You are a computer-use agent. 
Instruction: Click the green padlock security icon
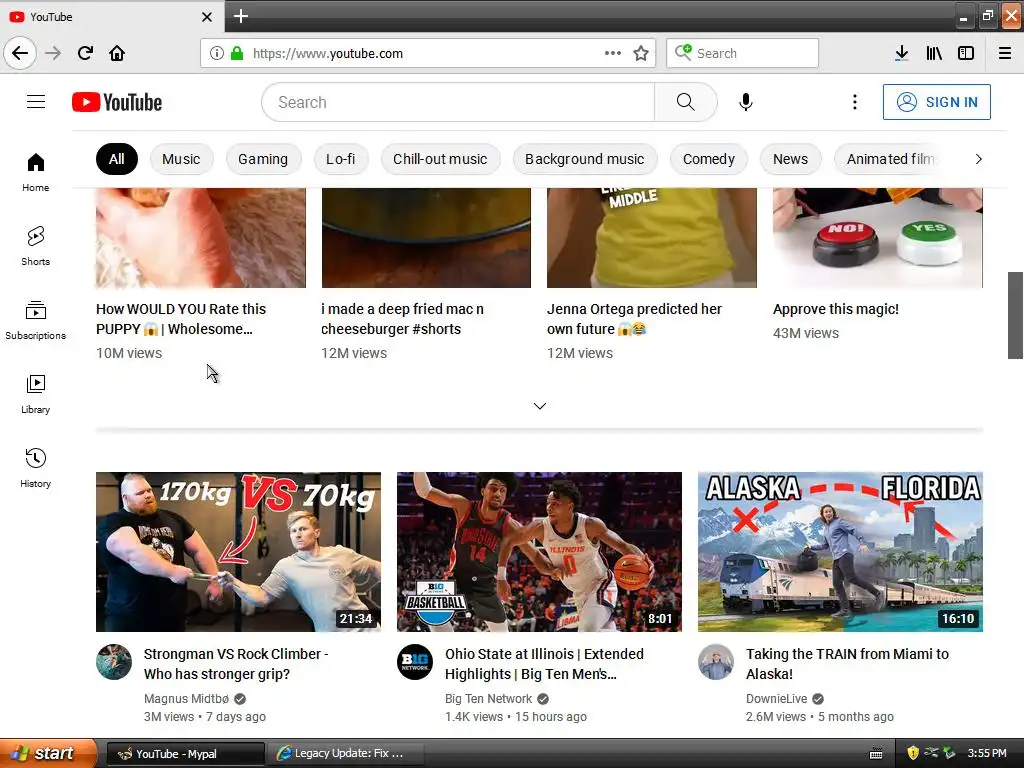pyautogui.click(x=237, y=53)
